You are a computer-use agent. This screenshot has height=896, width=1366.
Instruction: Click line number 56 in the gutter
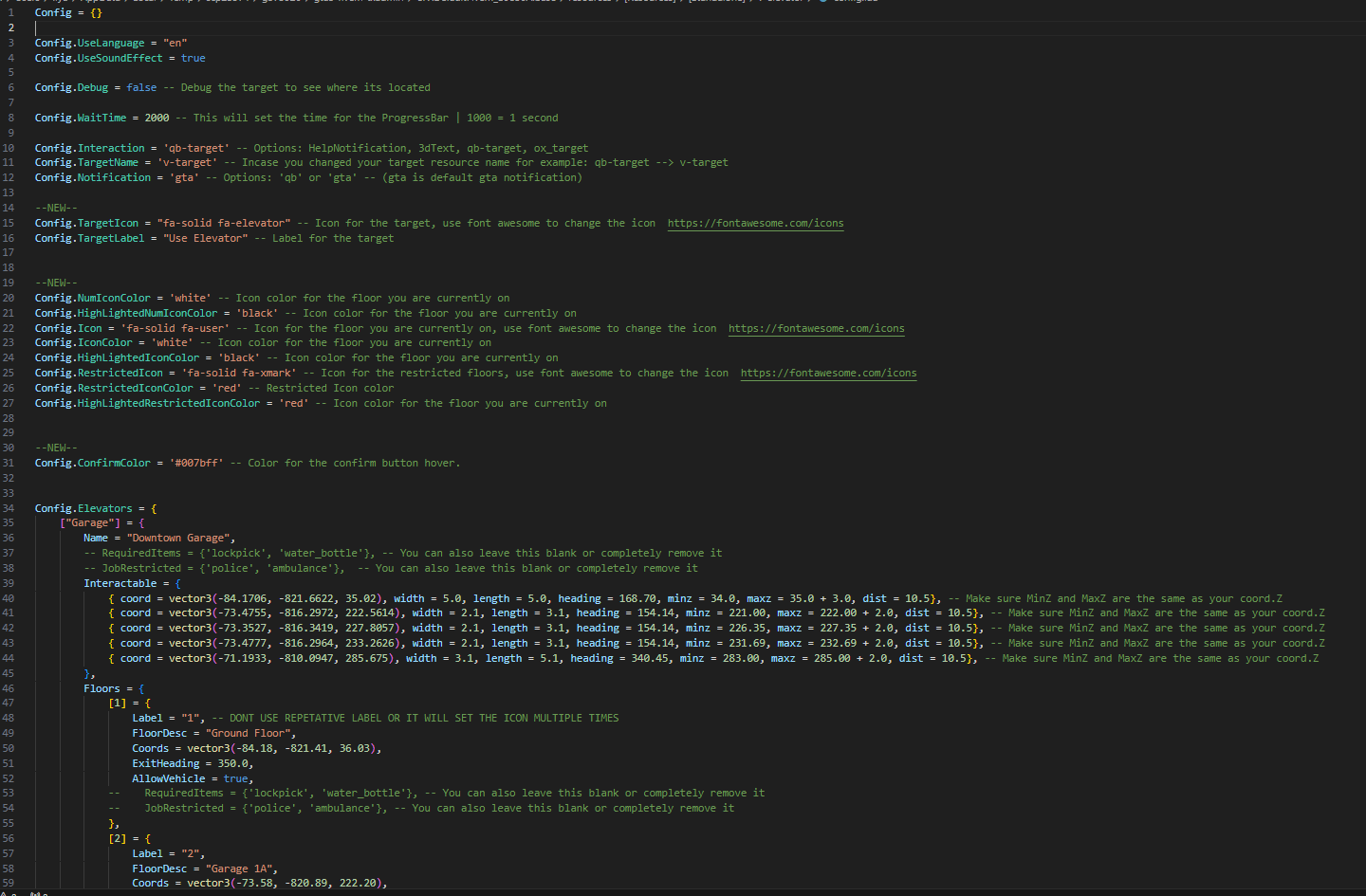pos(9,839)
